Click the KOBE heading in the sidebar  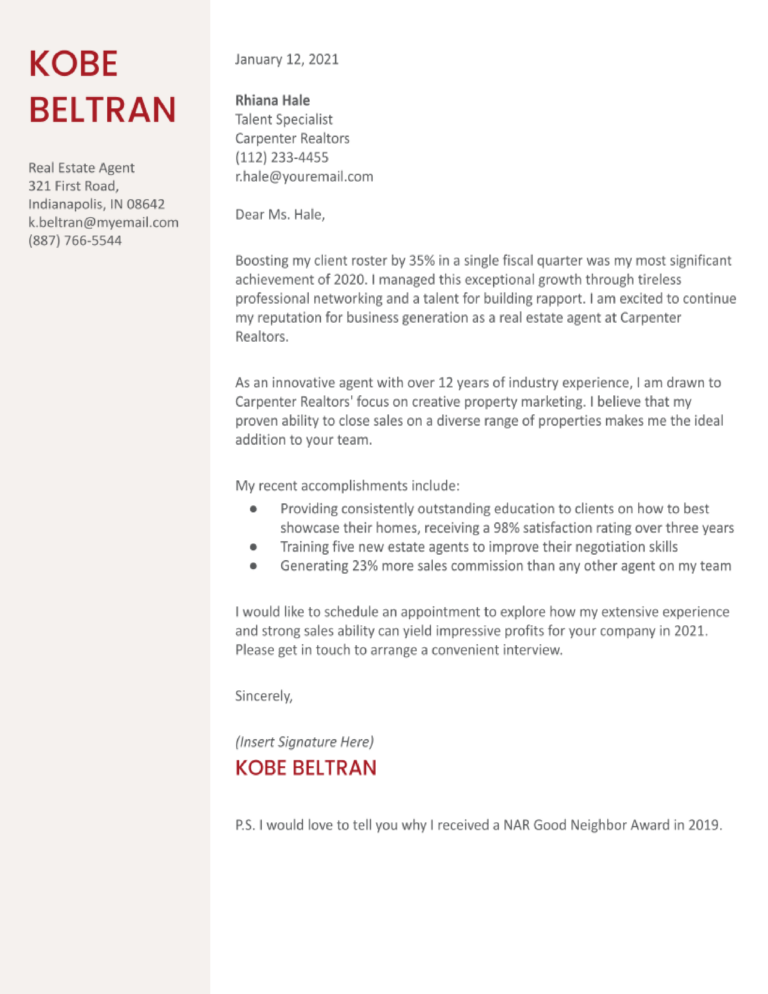pyautogui.click(x=74, y=63)
